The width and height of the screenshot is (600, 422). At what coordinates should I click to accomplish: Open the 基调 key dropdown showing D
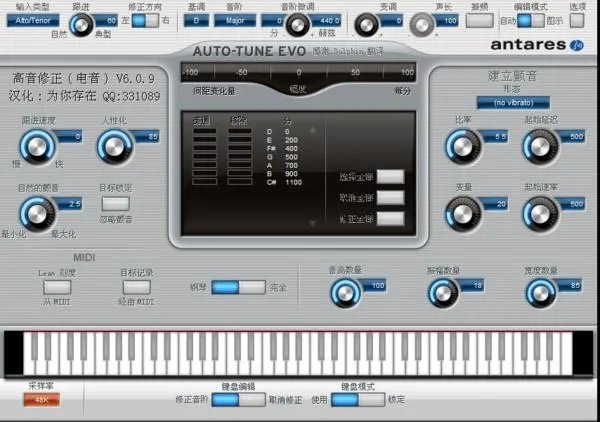(196, 21)
